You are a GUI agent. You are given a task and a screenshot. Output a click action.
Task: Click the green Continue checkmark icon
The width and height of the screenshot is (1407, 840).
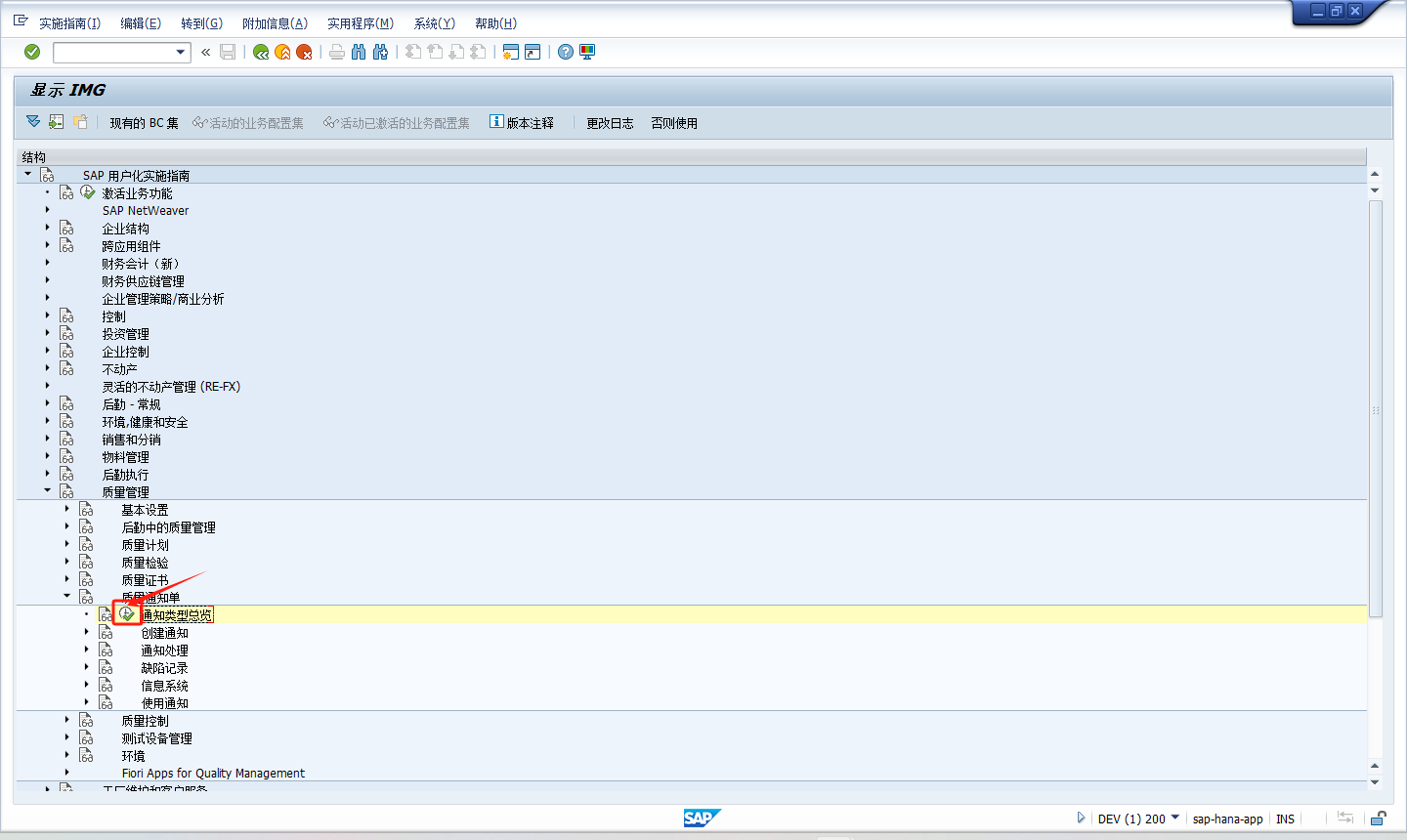click(30, 52)
